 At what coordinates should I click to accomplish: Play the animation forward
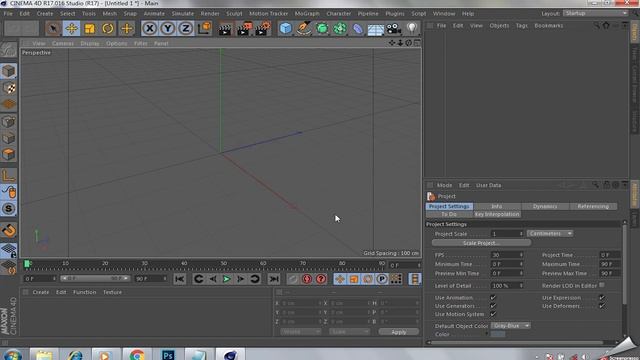tap(227, 279)
